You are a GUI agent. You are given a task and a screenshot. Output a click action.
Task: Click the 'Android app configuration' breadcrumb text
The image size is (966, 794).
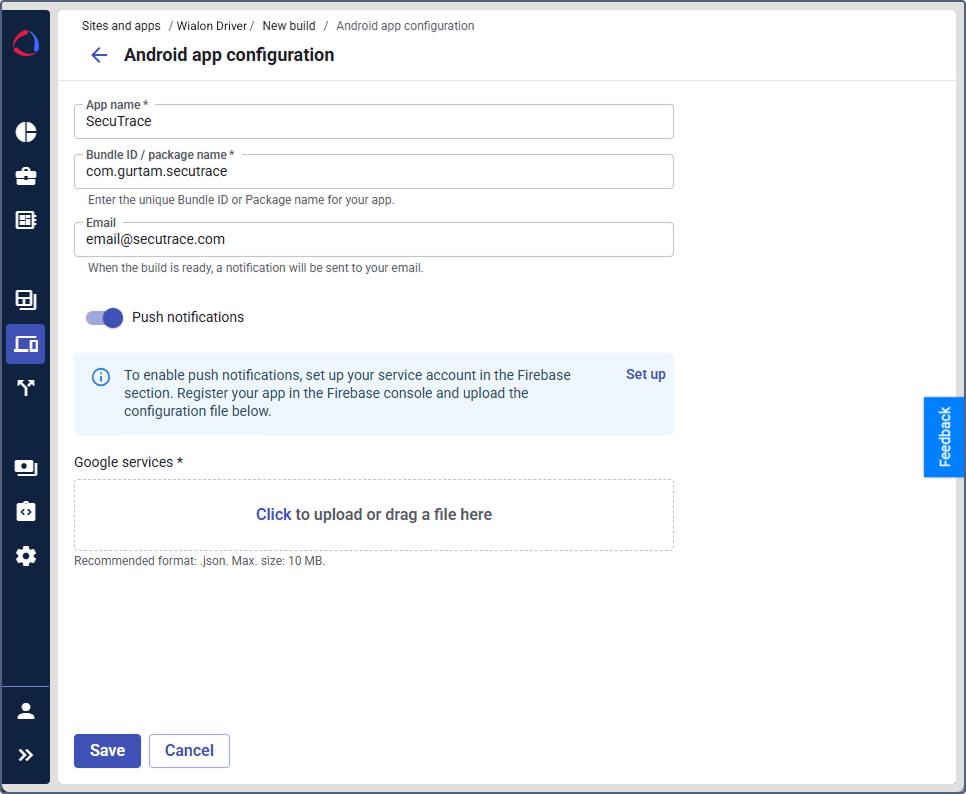pos(405,26)
